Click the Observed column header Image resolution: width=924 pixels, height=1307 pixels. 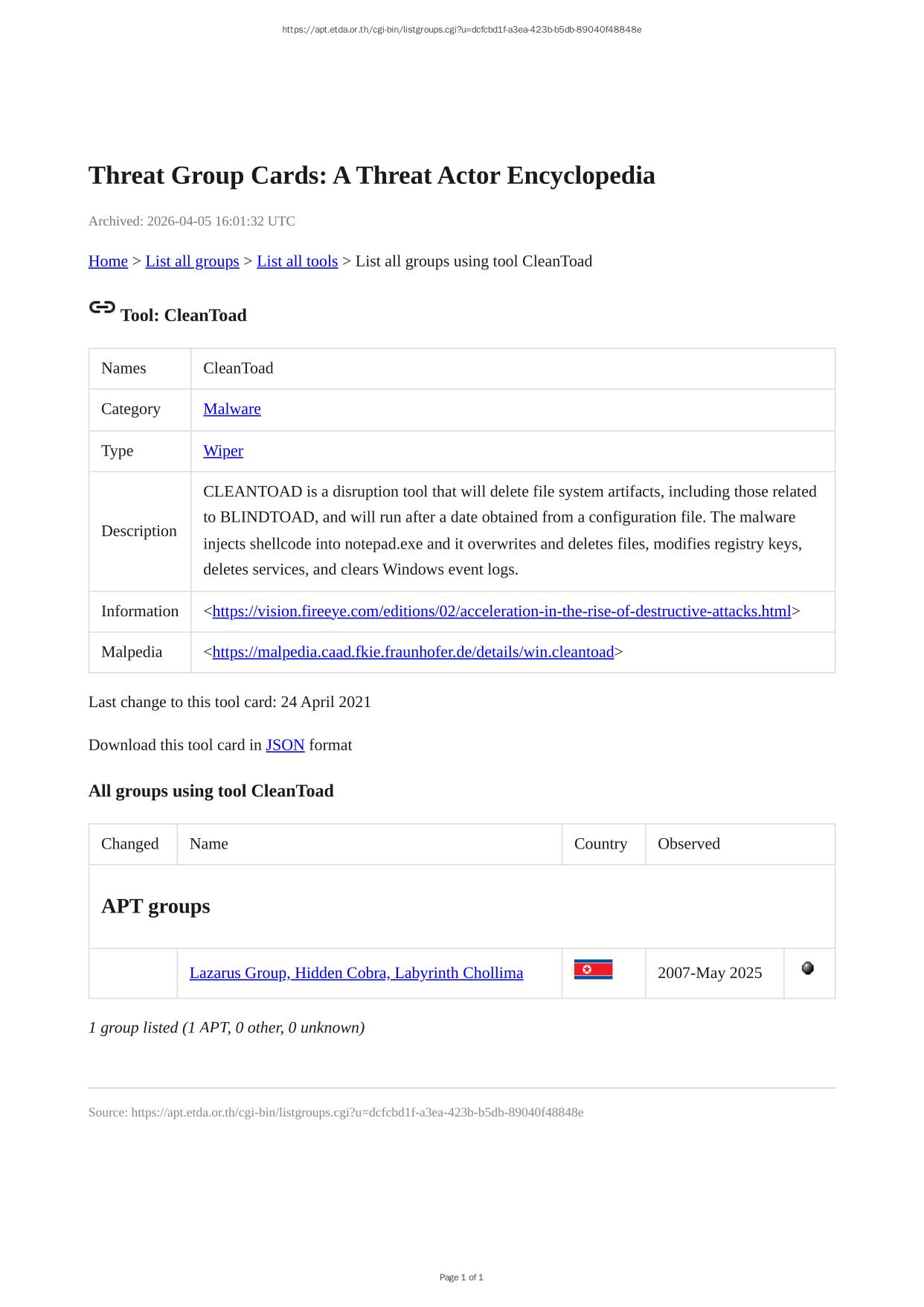click(x=688, y=844)
